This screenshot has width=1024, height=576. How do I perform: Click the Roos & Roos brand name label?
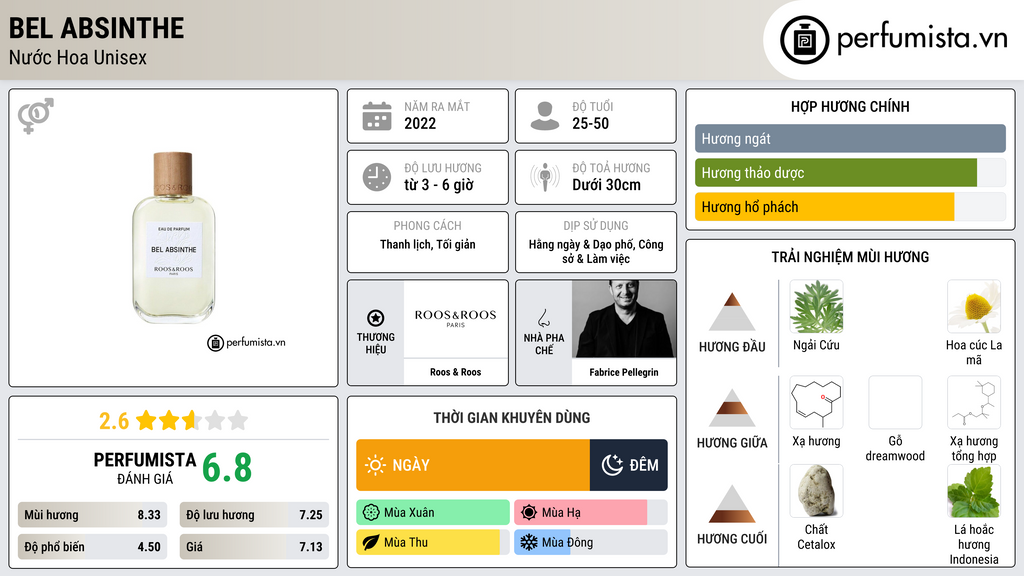(455, 372)
